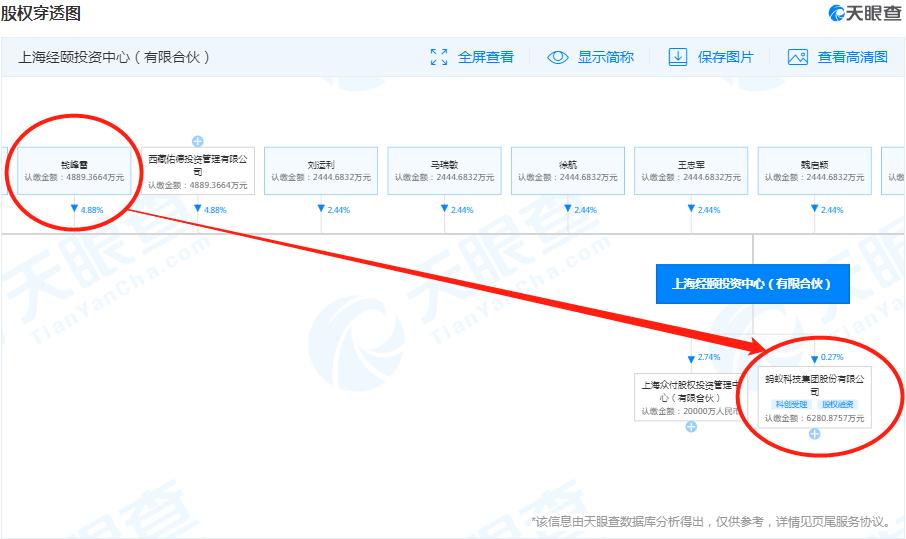
Task: Select the shareholder node right of 王忠军
Action: [x=815, y=170]
